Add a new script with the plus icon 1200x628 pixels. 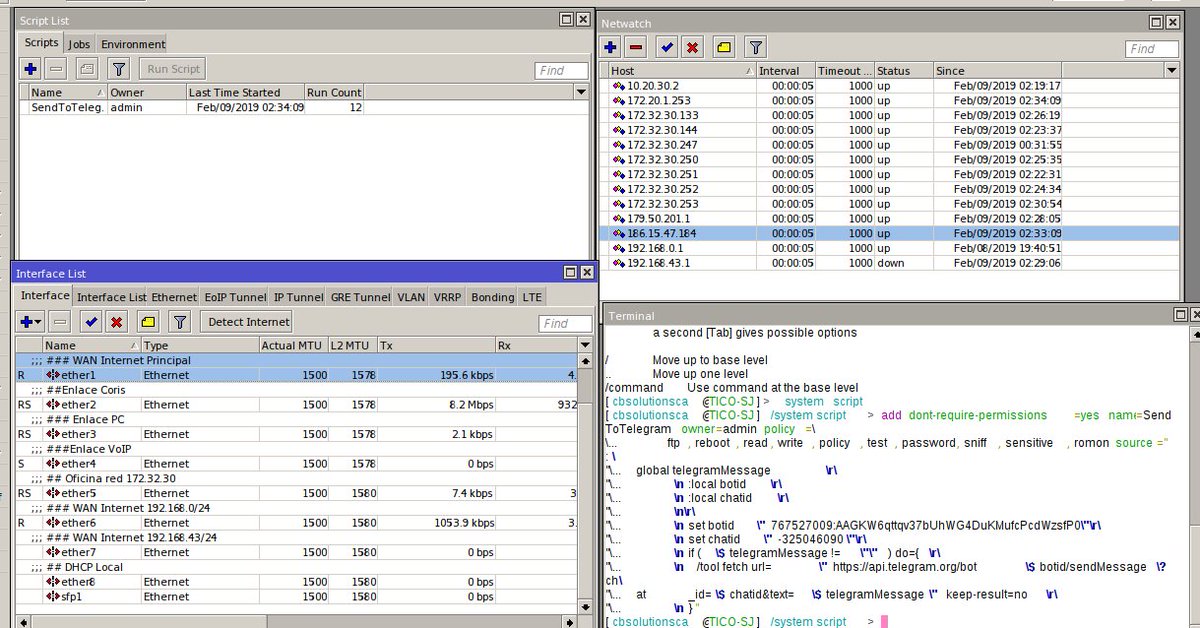pos(30,69)
